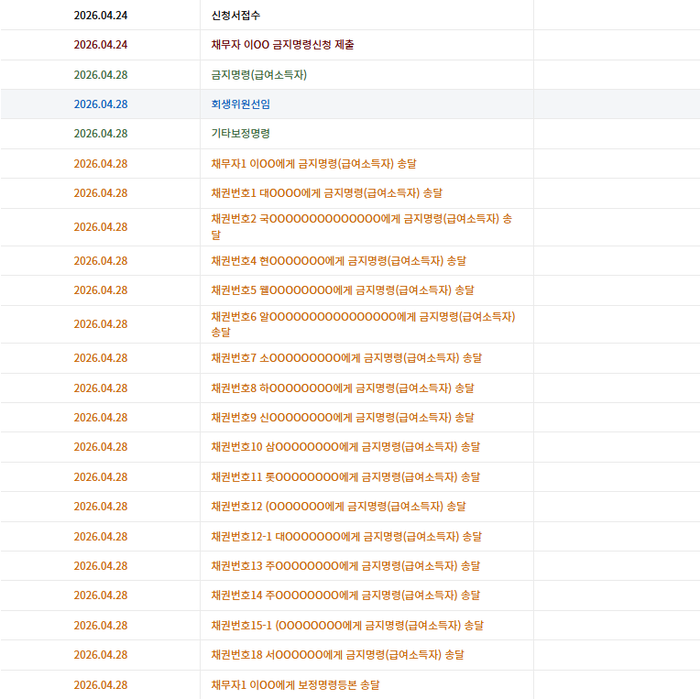Image resolution: width=700 pixels, height=699 pixels.
Task: Select the date in the '채권번호1 대OOOO' row
Action: click(x=100, y=193)
